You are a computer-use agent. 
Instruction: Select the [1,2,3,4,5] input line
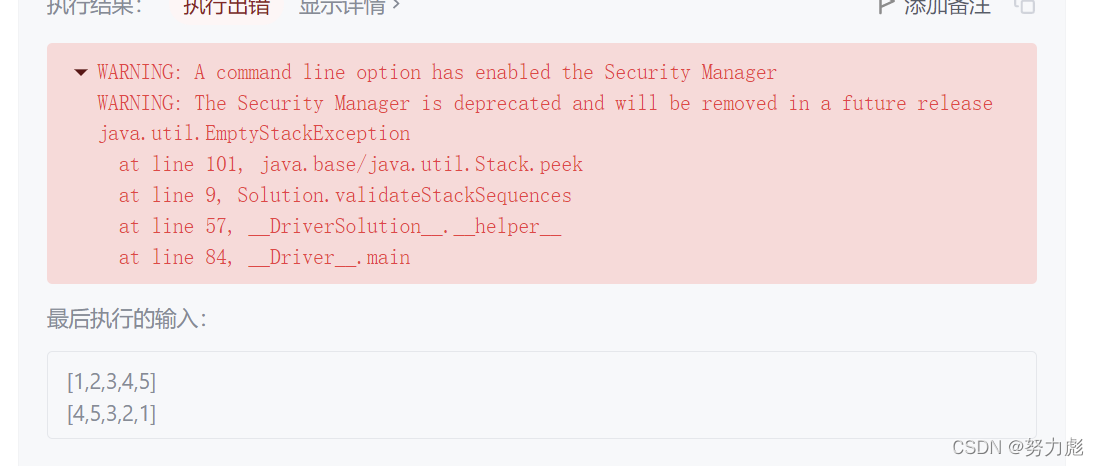pos(112,381)
